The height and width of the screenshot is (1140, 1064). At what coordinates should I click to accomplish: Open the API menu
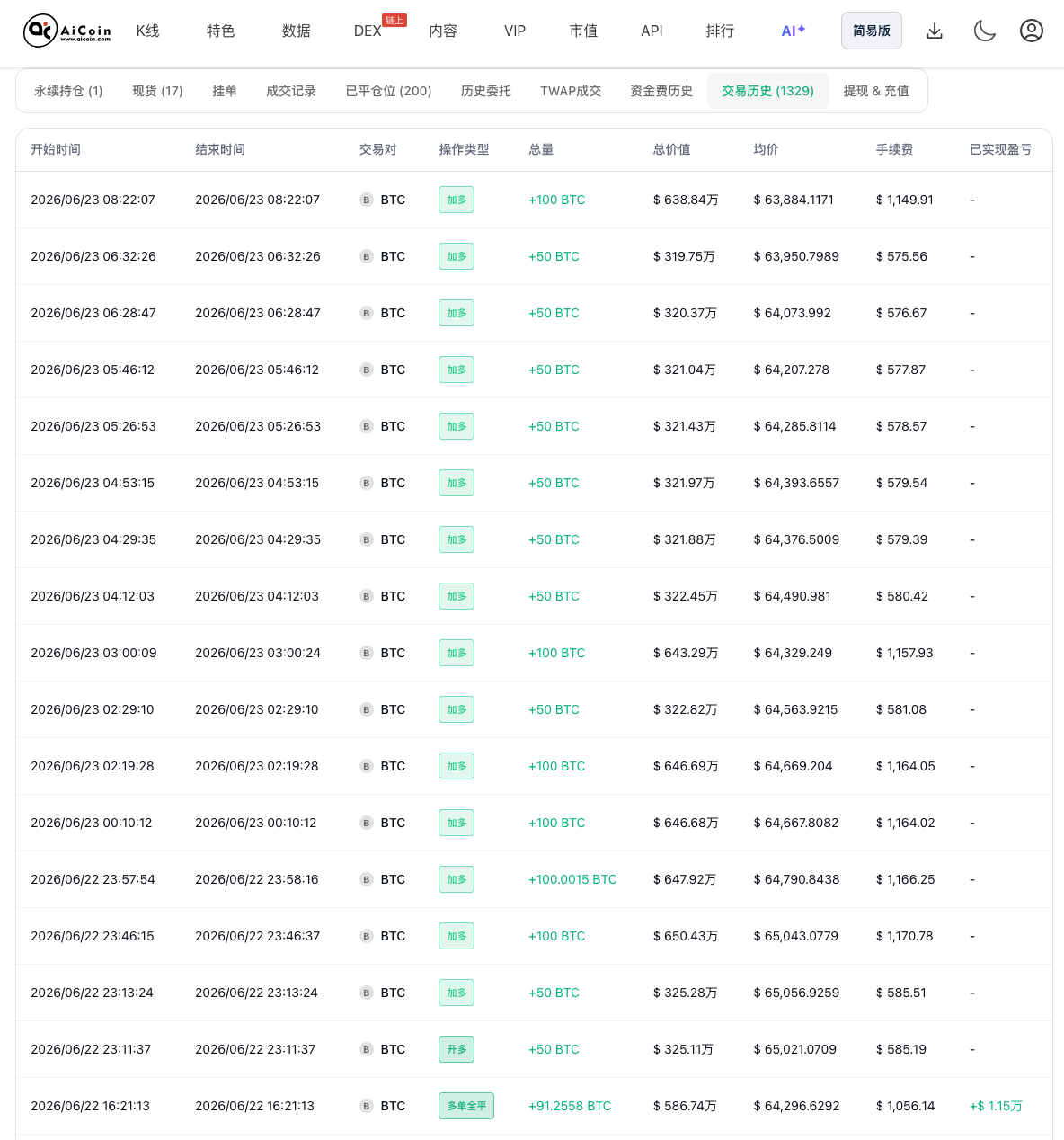coord(652,31)
